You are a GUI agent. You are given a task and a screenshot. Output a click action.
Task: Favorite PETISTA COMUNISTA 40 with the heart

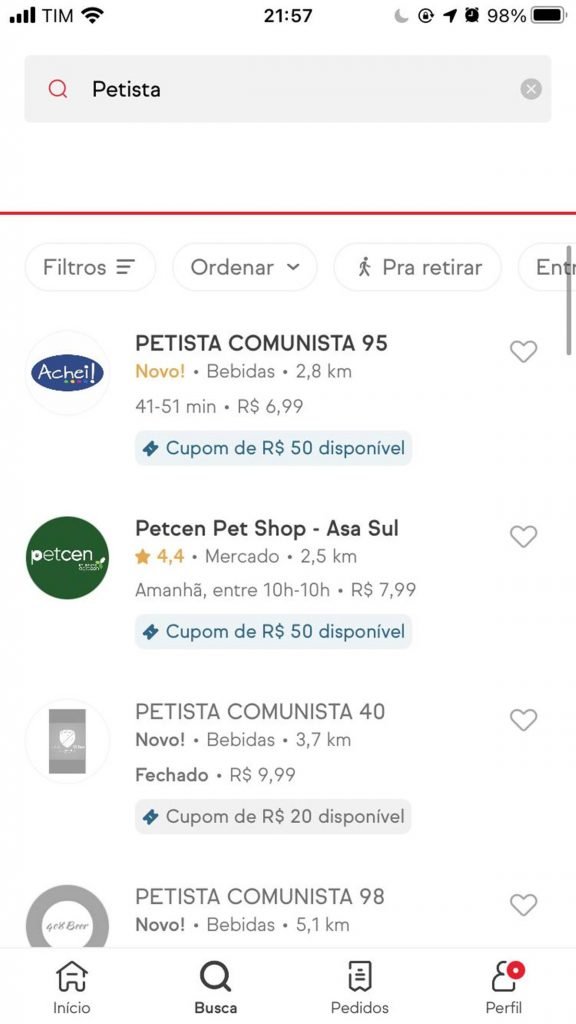[523, 720]
